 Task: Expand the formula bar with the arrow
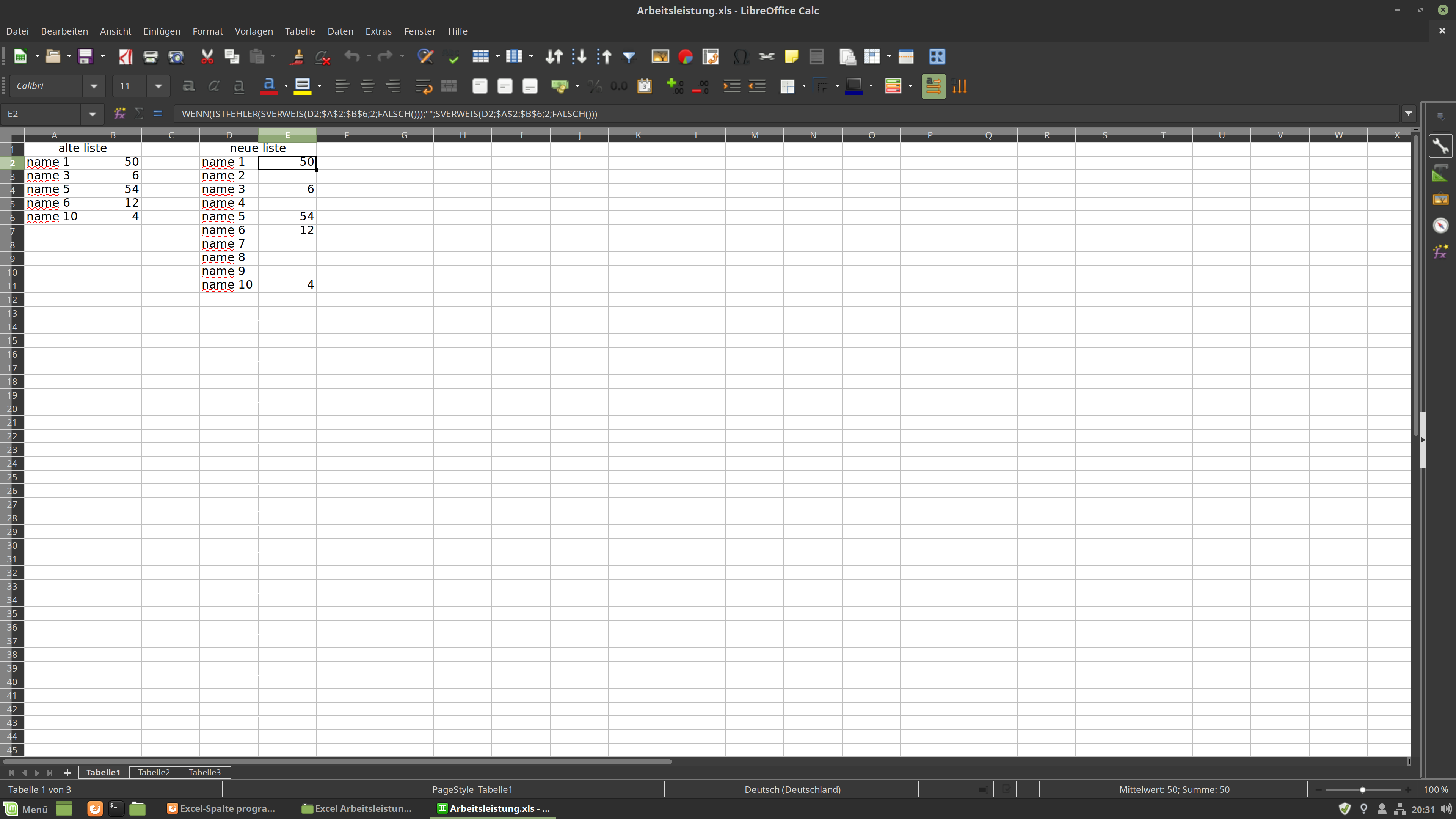point(1409,114)
